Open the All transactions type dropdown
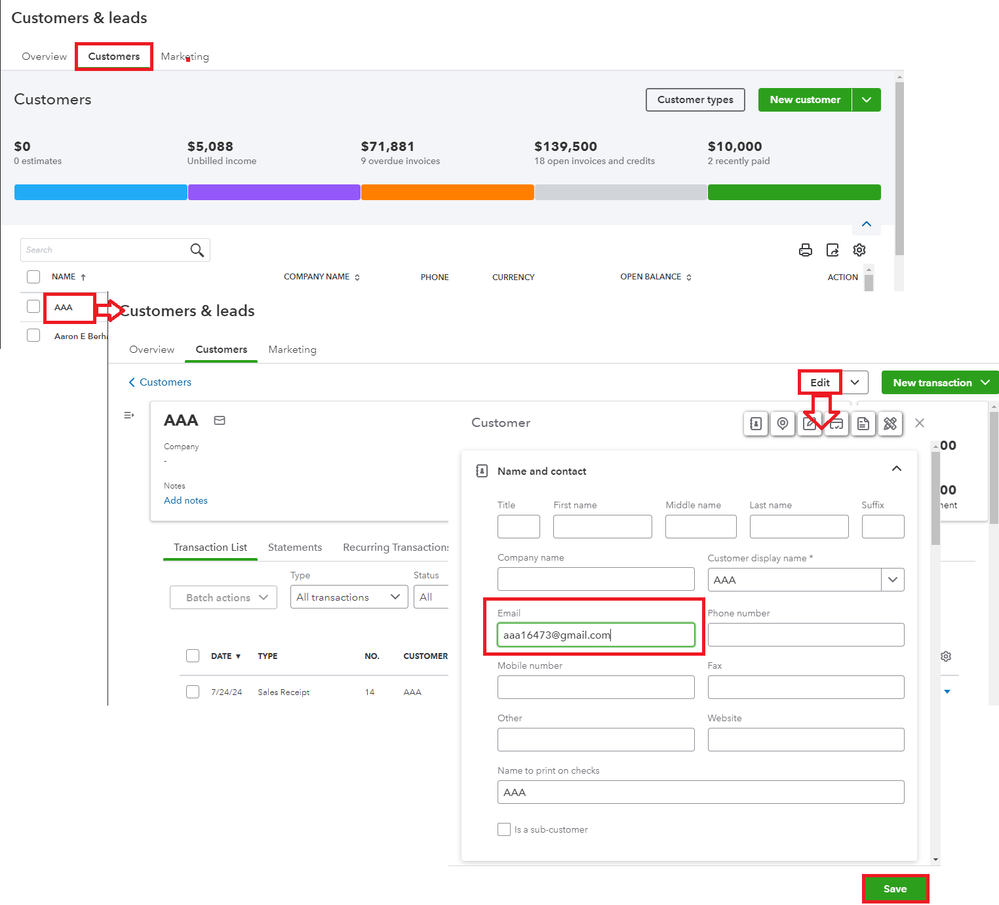999x905 pixels. click(x=349, y=597)
